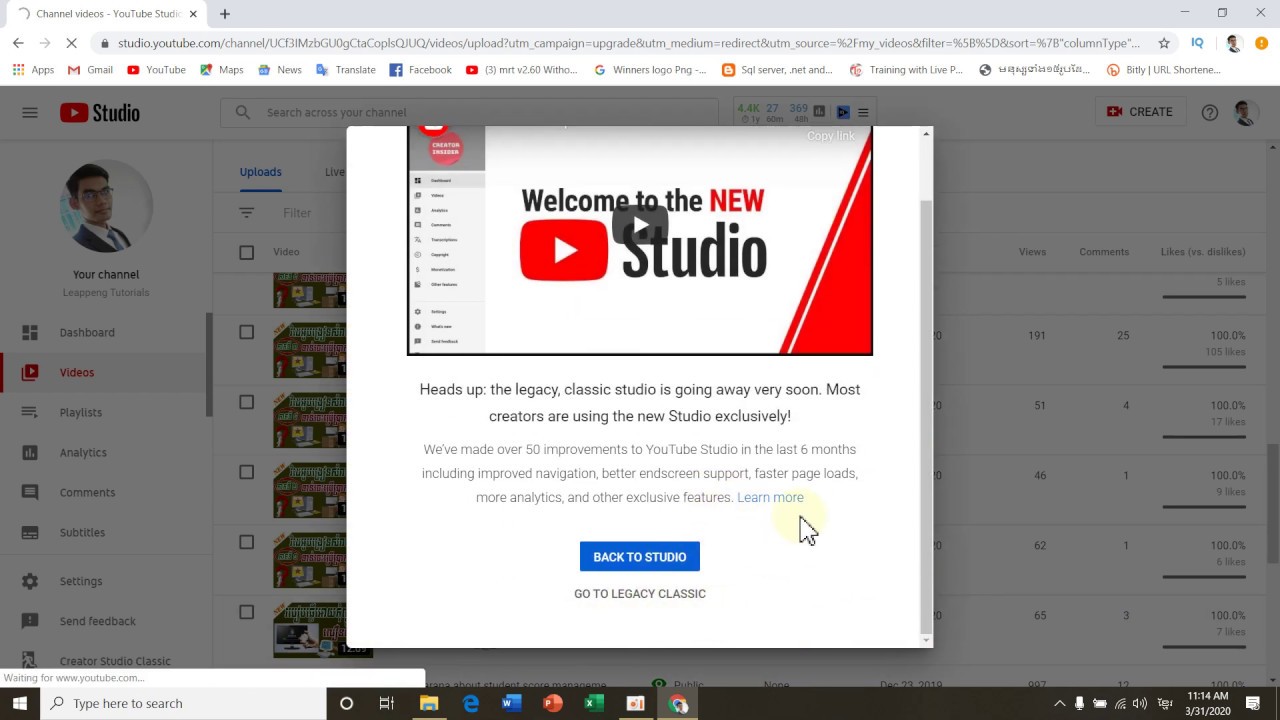
Task: Click the Likes (vs. dislikes) column header
Action: pos(1203,252)
